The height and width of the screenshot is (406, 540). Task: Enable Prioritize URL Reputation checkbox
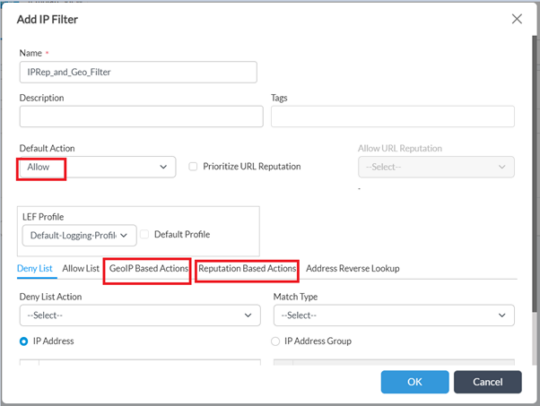pyautogui.click(x=193, y=167)
